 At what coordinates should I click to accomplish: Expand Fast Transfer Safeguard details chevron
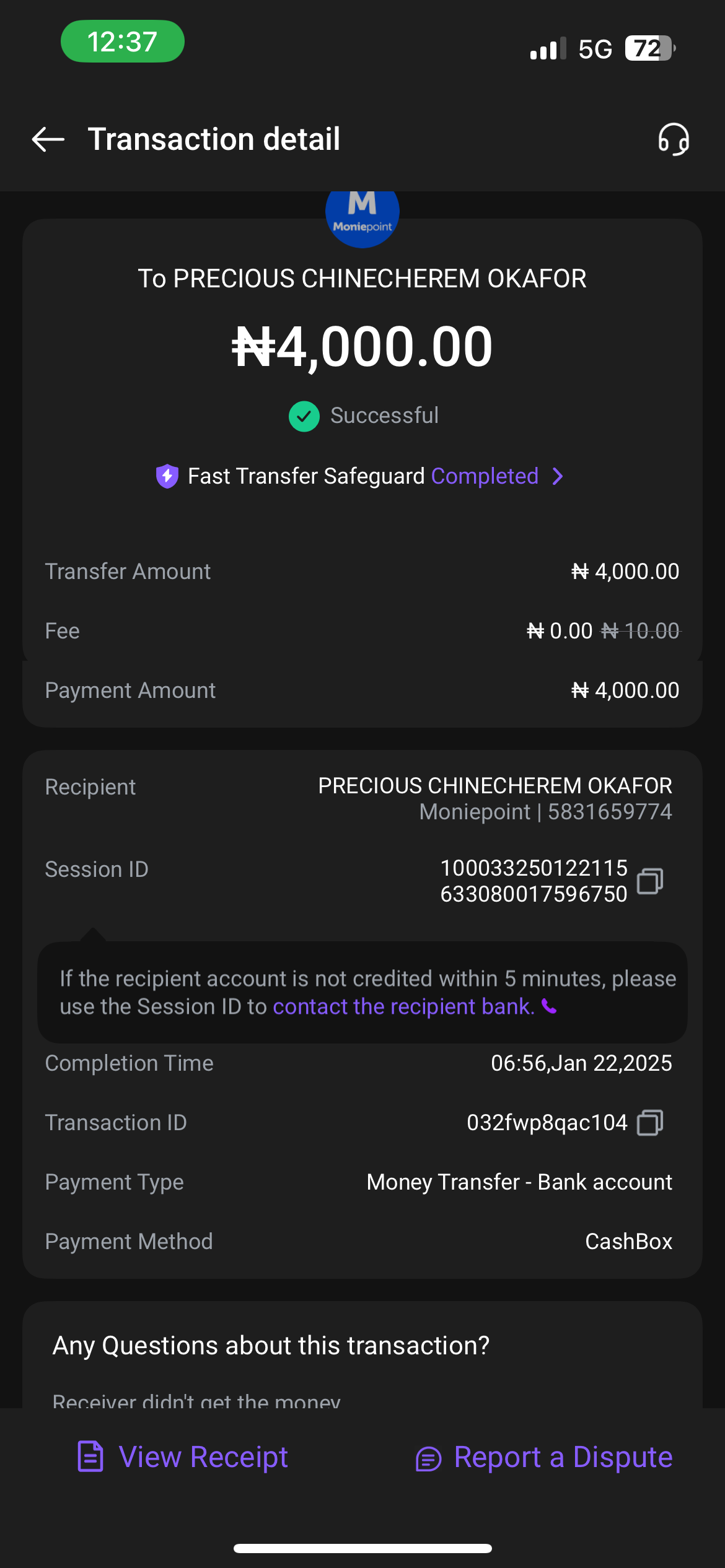[x=558, y=476]
